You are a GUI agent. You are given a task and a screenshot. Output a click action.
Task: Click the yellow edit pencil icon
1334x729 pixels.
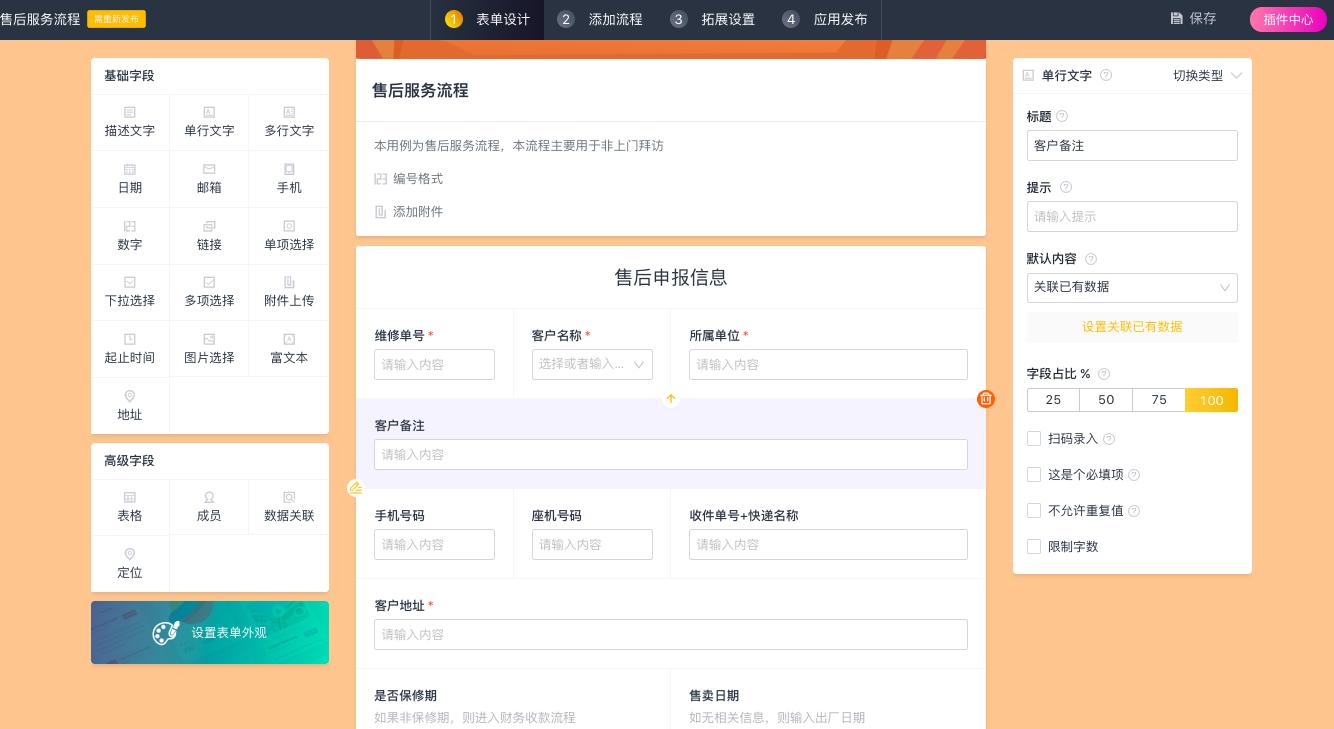coord(355,488)
